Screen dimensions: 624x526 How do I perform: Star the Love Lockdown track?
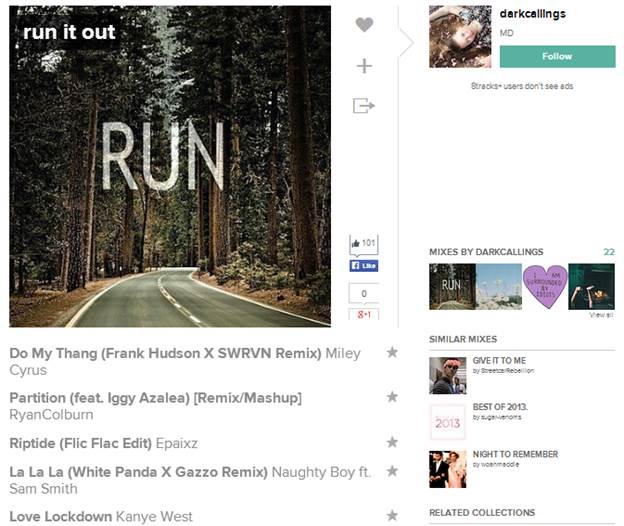tap(392, 516)
